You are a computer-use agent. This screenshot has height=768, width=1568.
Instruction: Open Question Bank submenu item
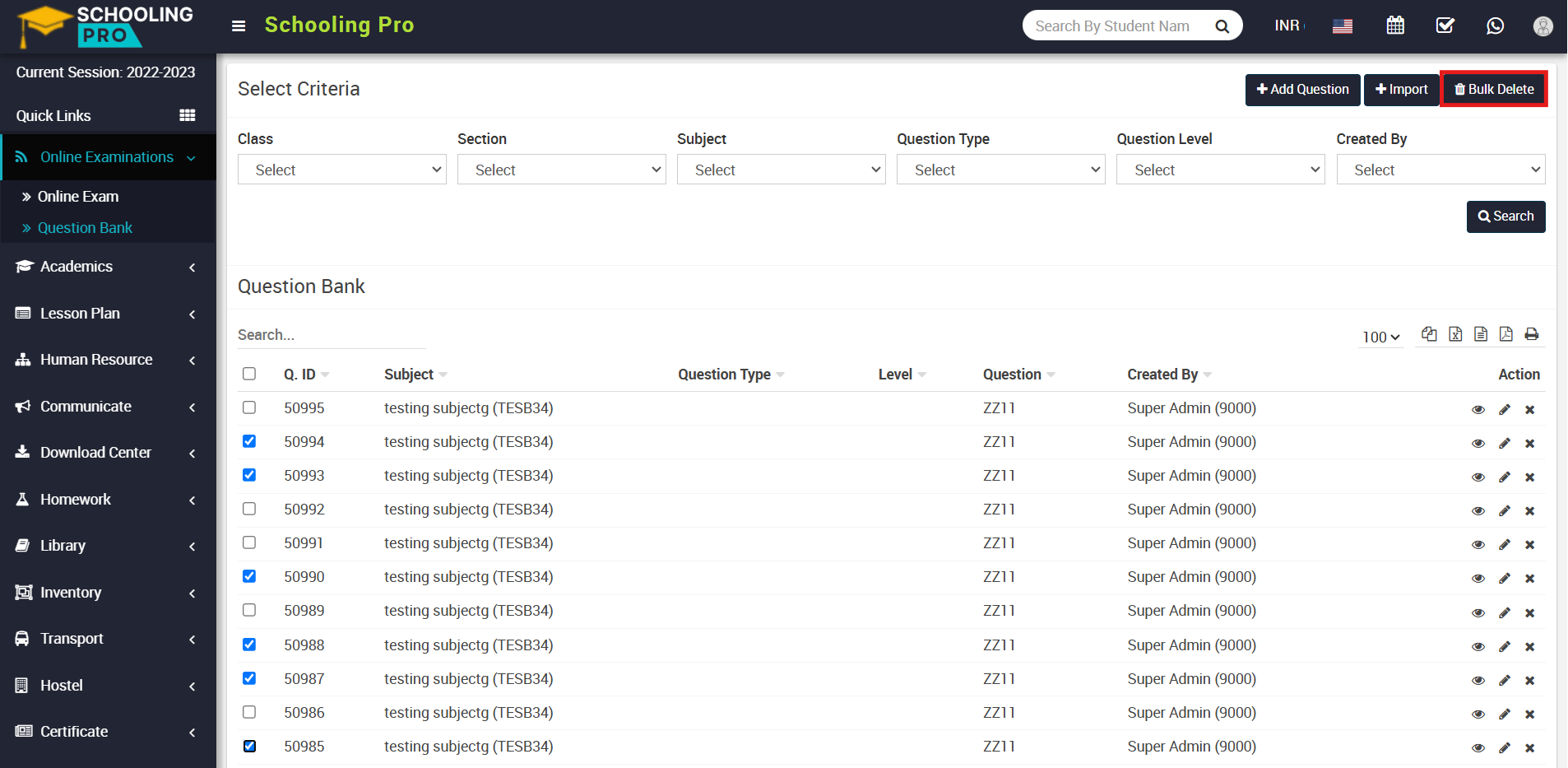click(85, 228)
